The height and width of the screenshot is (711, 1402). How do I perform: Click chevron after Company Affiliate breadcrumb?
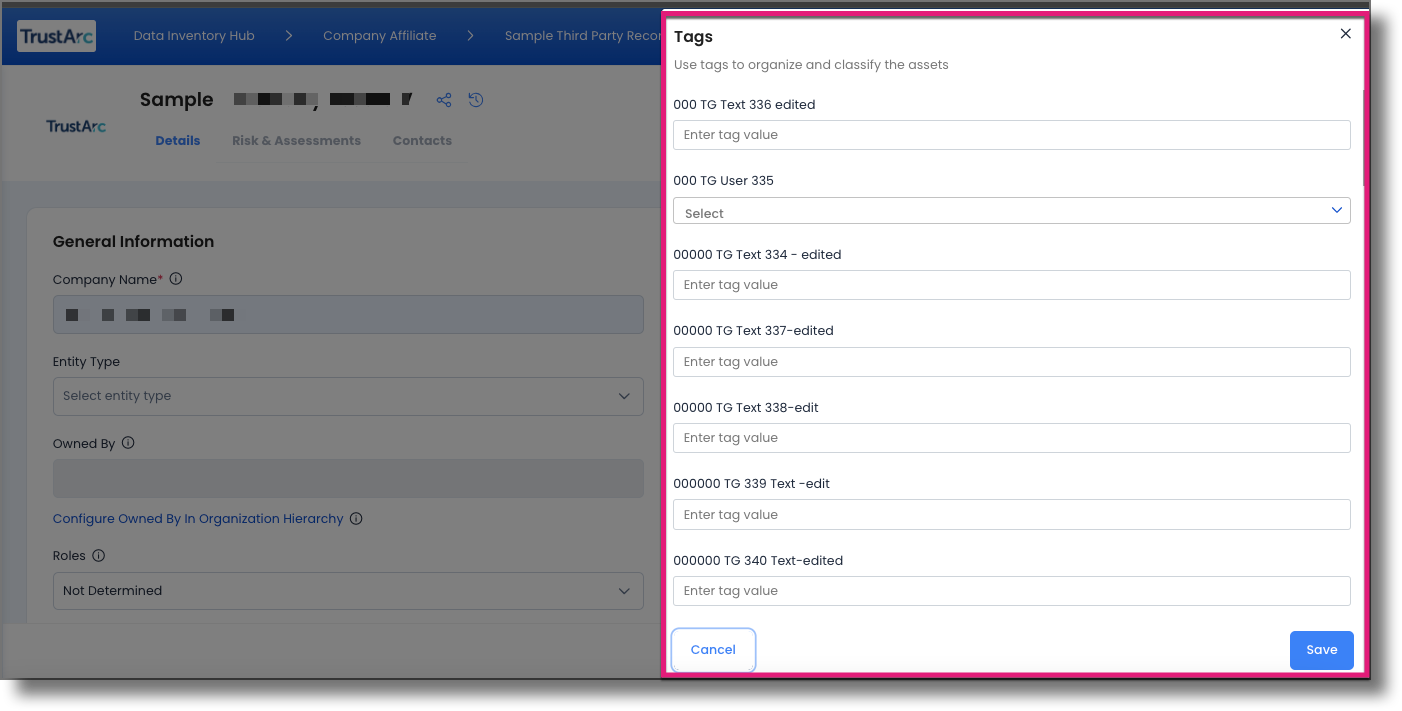[x=470, y=36]
